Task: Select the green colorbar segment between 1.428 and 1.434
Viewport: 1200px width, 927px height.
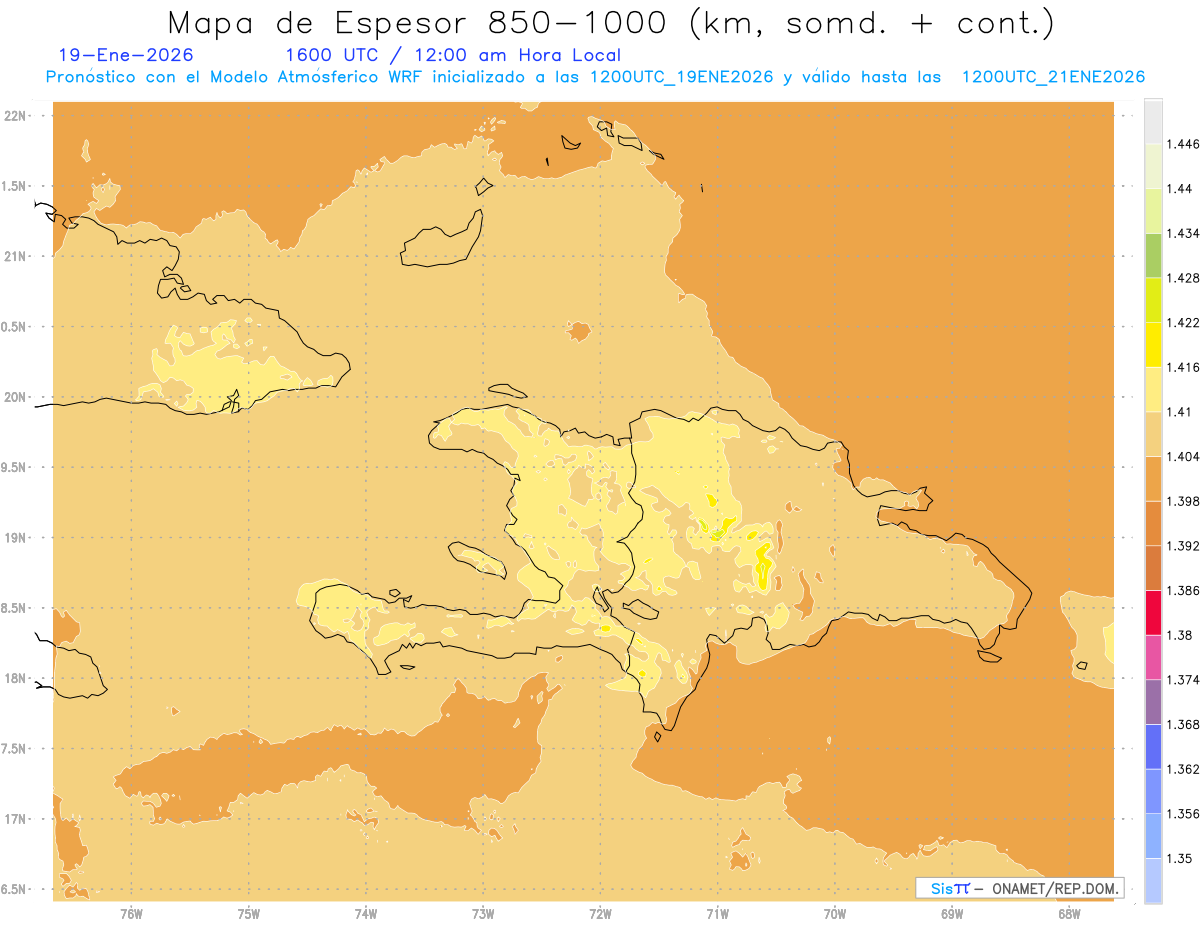Action: click(x=1153, y=255)
